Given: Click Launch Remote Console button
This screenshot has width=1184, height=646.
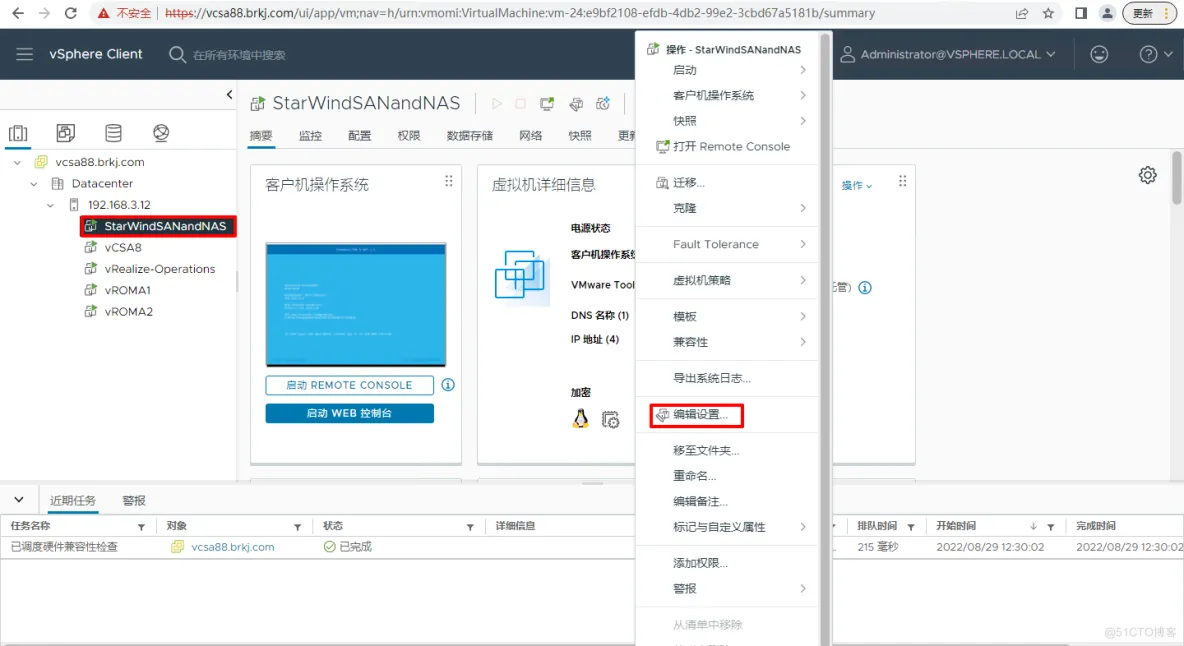Looking at the screenshot, I should tap(350, 385).
